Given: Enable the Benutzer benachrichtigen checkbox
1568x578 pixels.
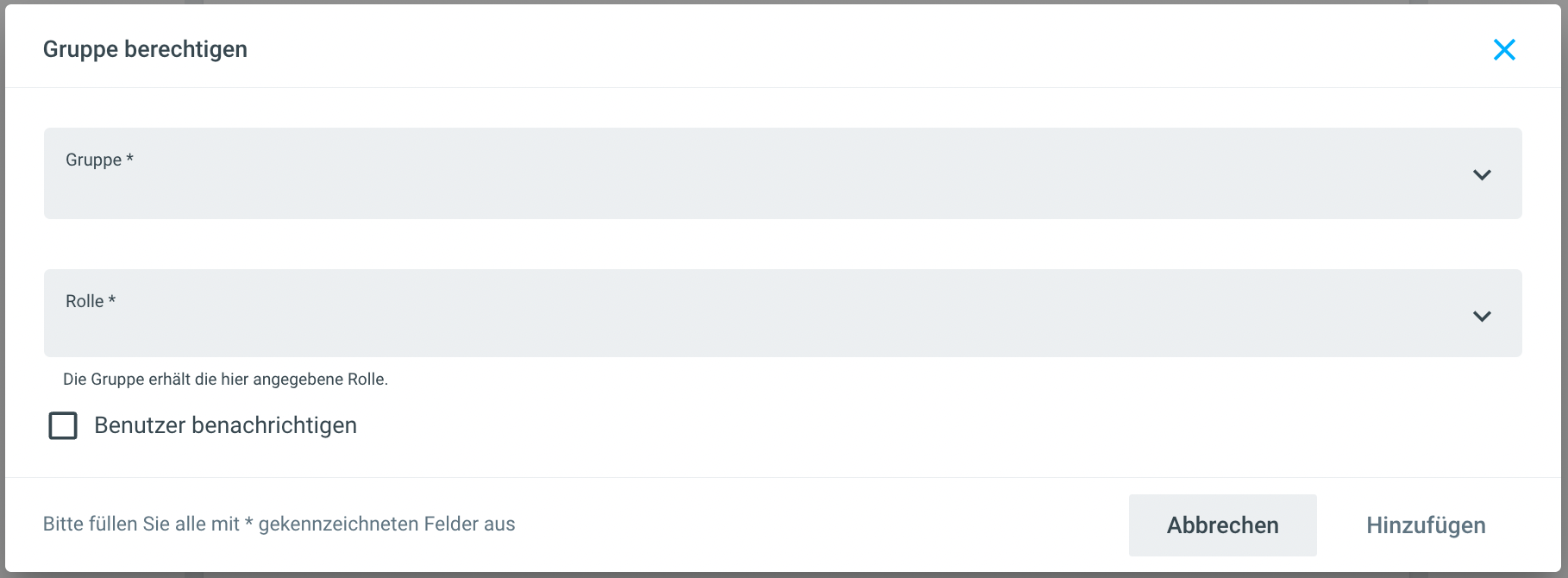Looking at the screenshot, I should click(x=63, y=425).
